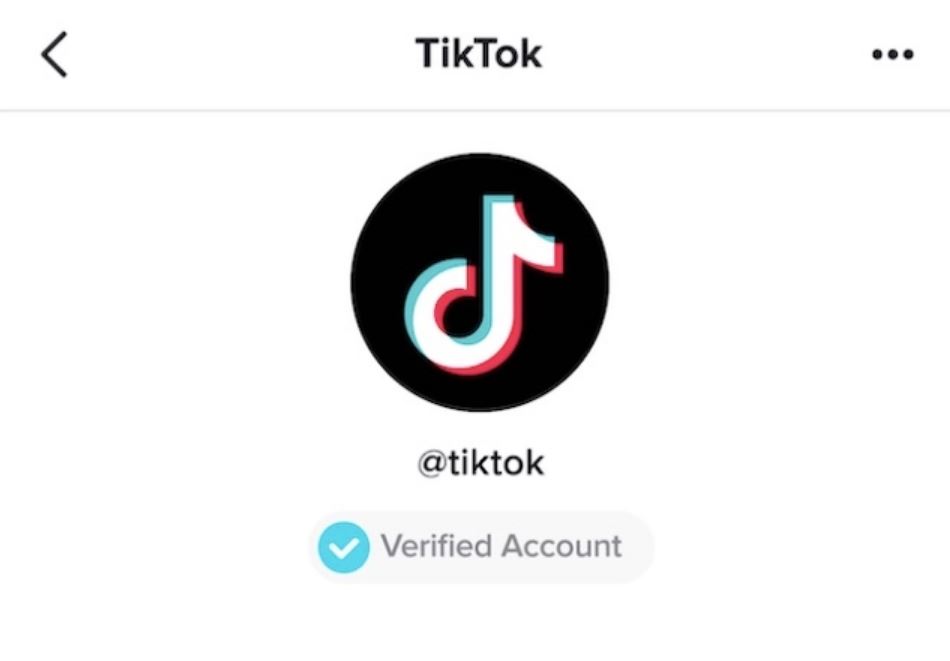Open the three-dot more options menu
Screen dimensions: 950x661
(x=892, y=55)
